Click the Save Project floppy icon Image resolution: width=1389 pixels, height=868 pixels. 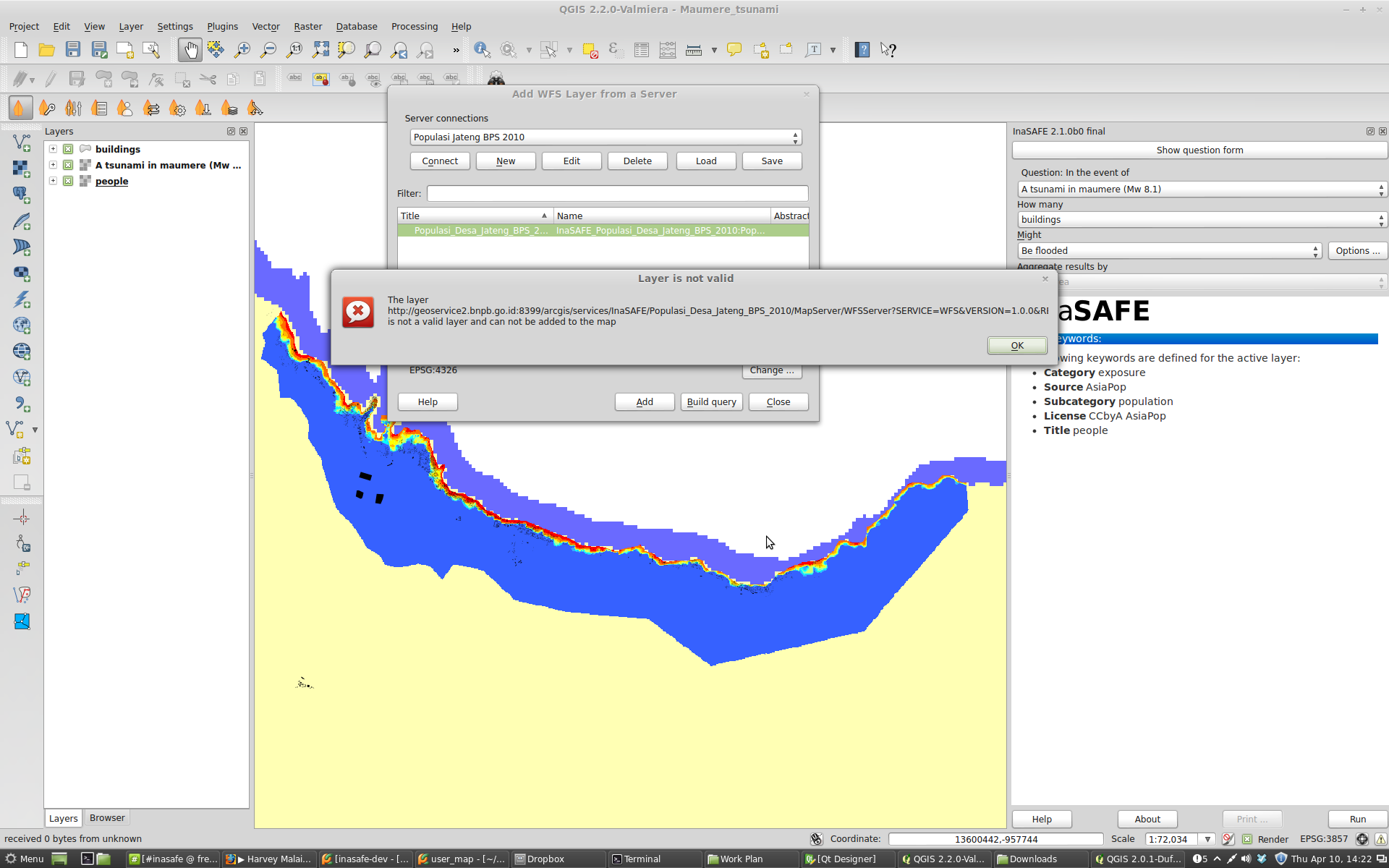pyautogui.click(x=72, y=50)
